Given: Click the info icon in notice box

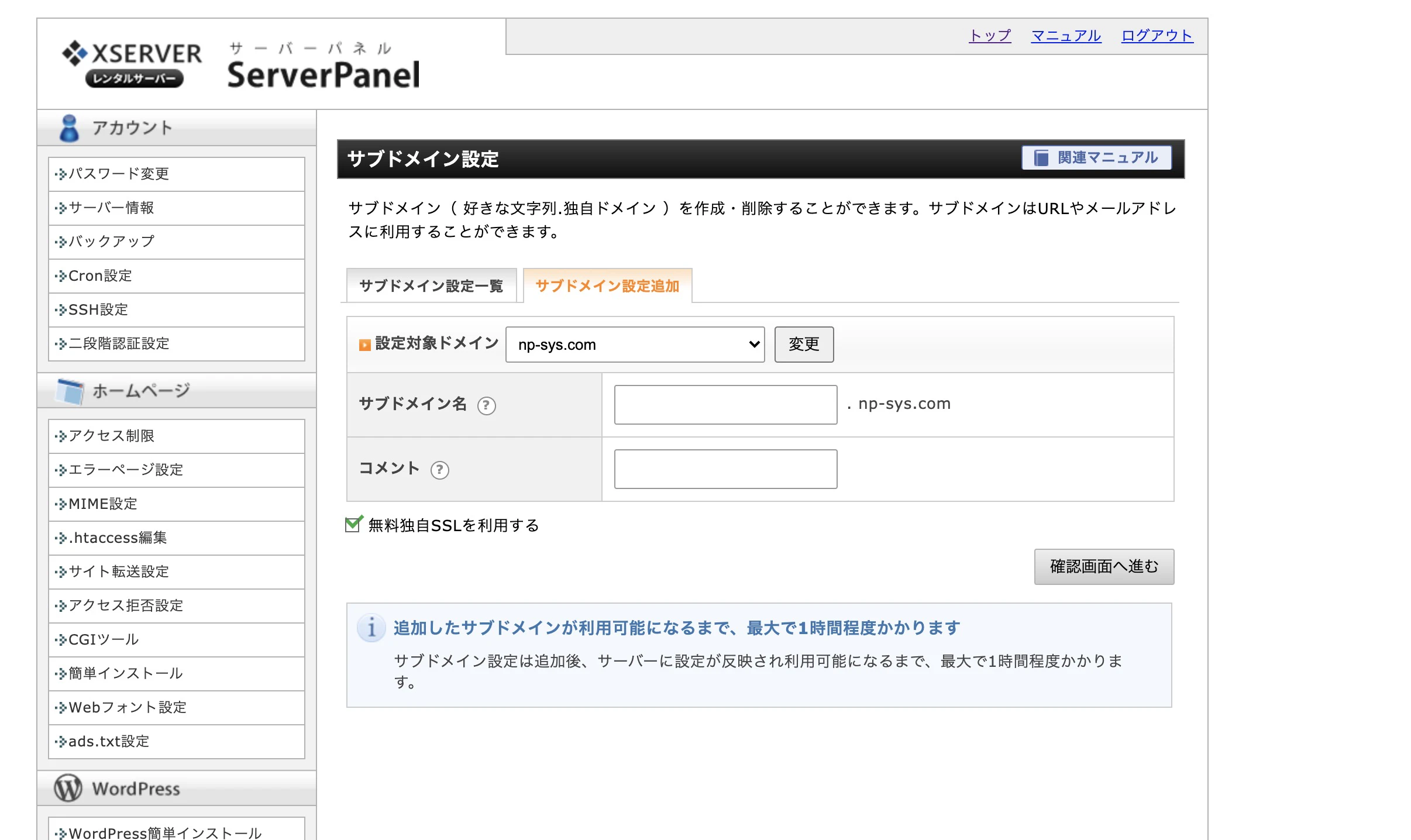Looking at the screenshot, I should [x=371, y=628].
